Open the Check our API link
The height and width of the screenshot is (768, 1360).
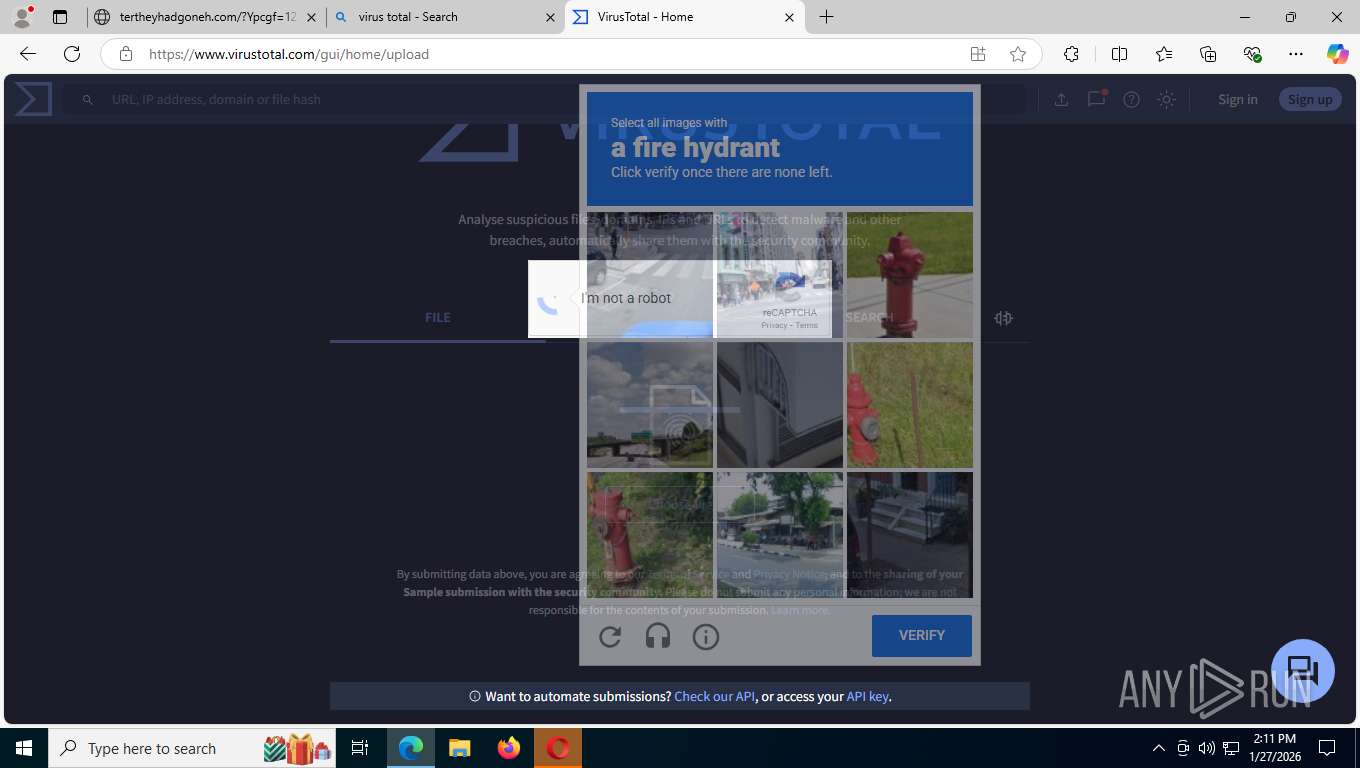pos(714,696)
